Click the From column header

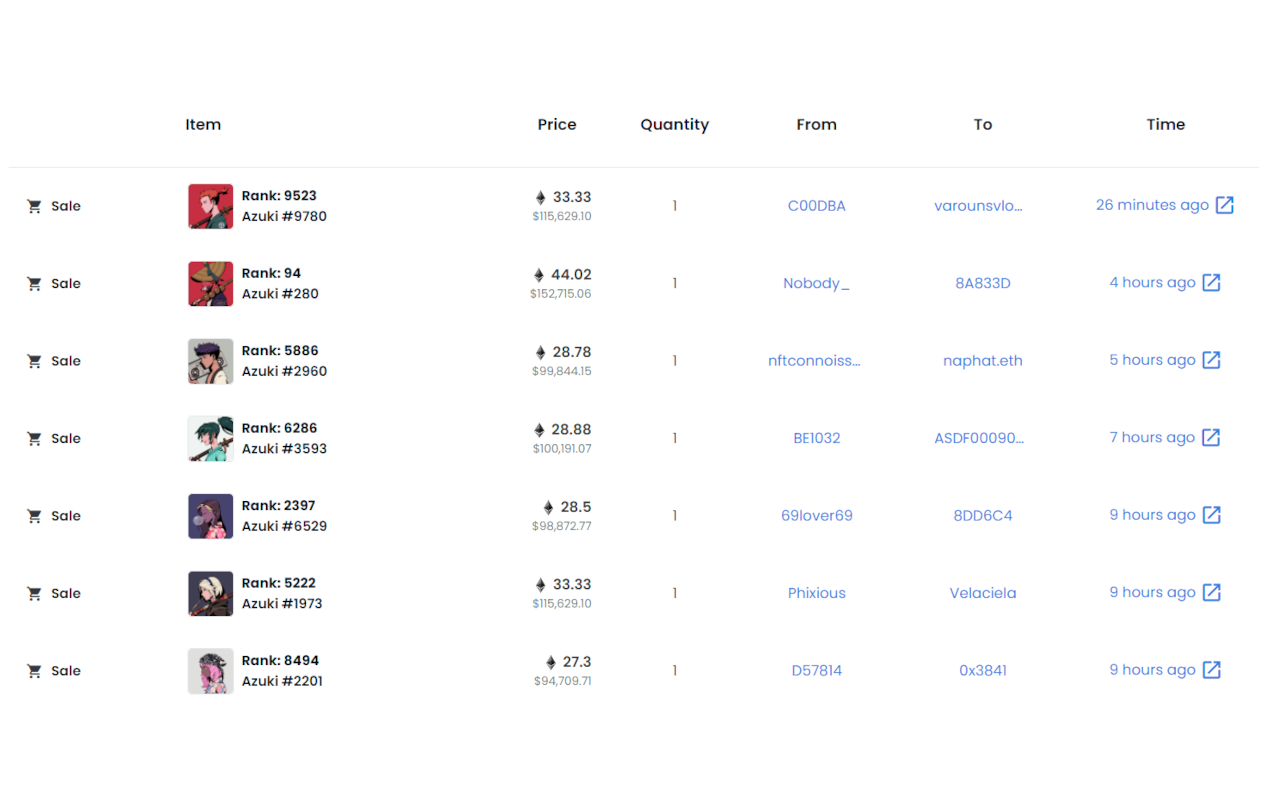point(817,125)
